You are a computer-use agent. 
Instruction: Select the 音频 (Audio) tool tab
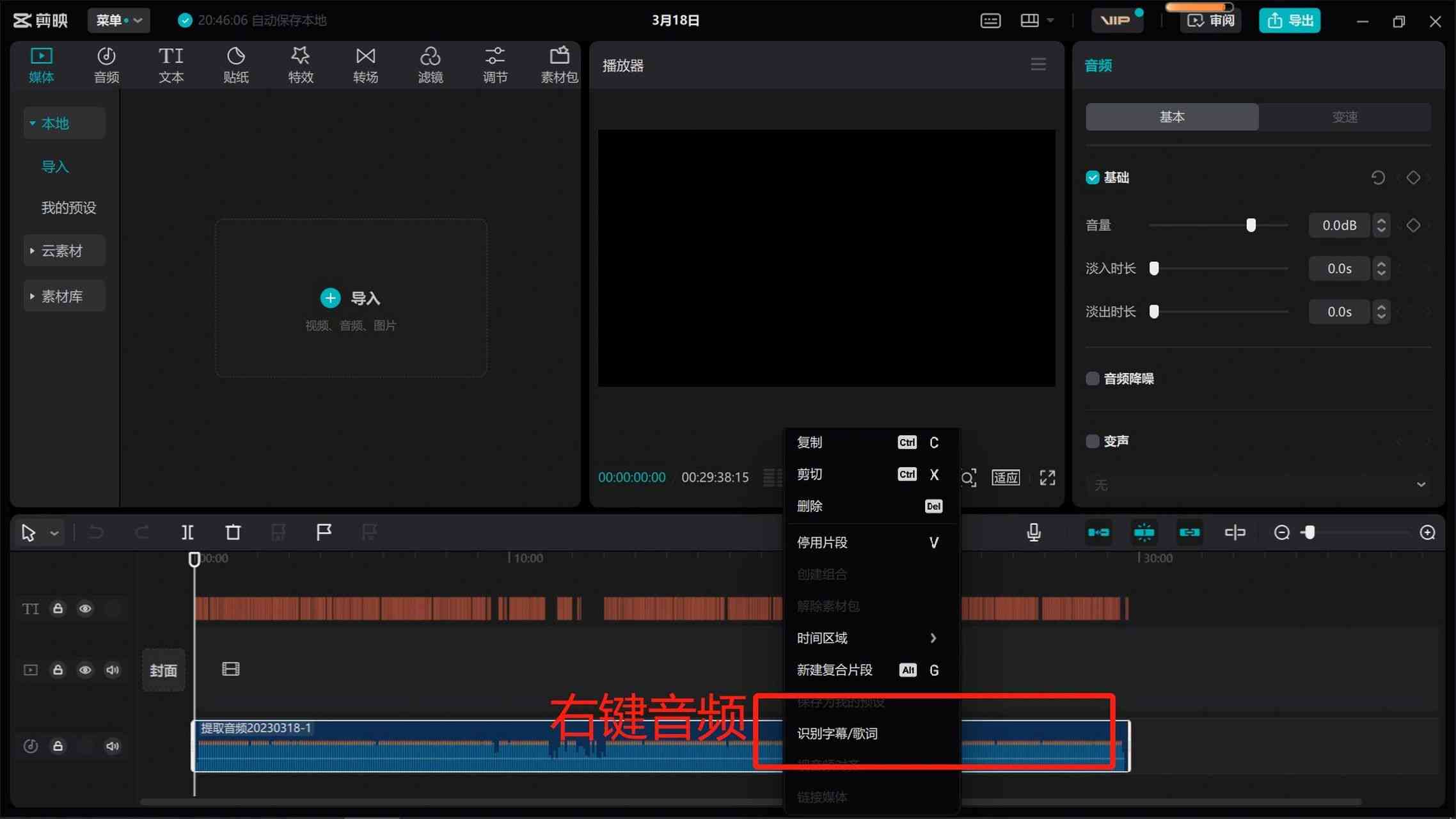[106, 64]
